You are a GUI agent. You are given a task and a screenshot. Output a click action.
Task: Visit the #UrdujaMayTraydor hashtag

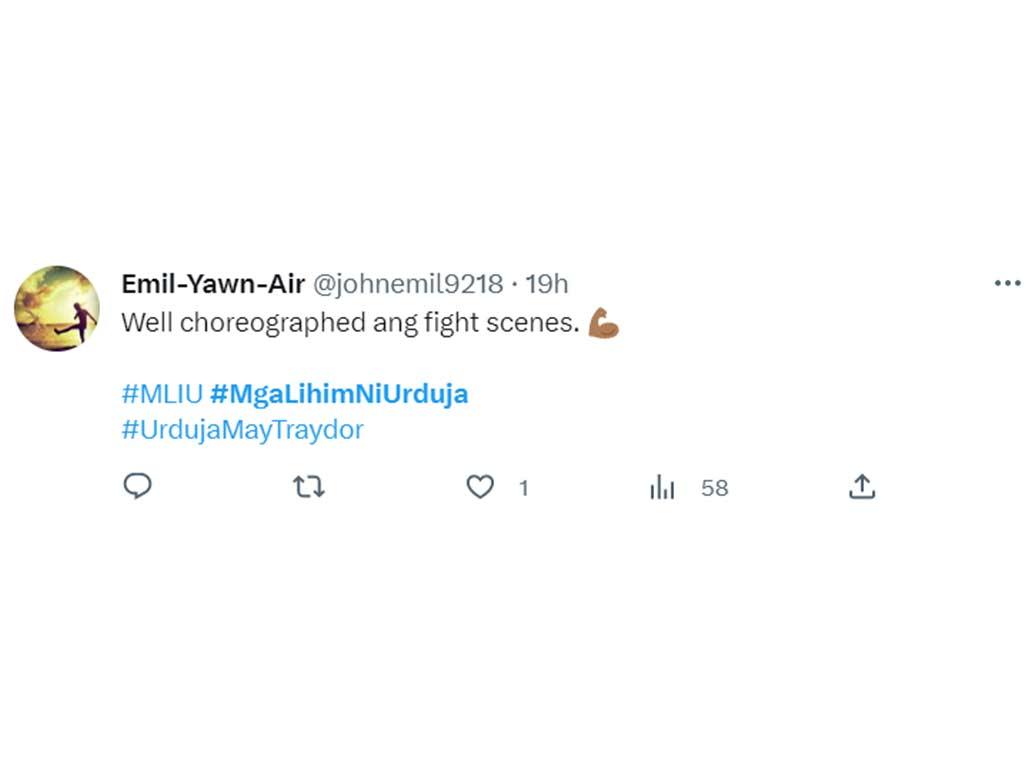tap(243, 430)
